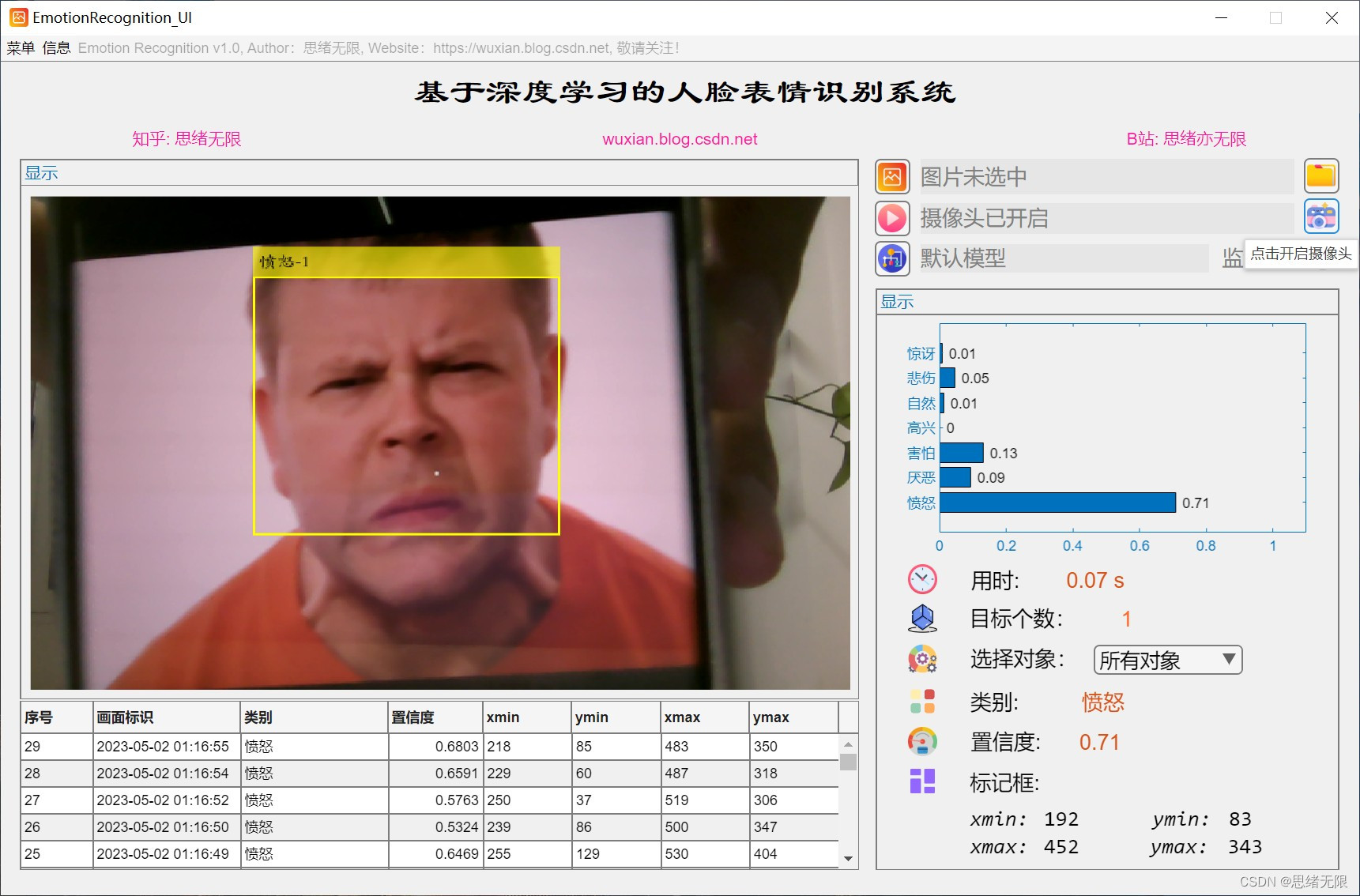
Task: Click the results table scrollbar thumb
Action: point(848,762)
